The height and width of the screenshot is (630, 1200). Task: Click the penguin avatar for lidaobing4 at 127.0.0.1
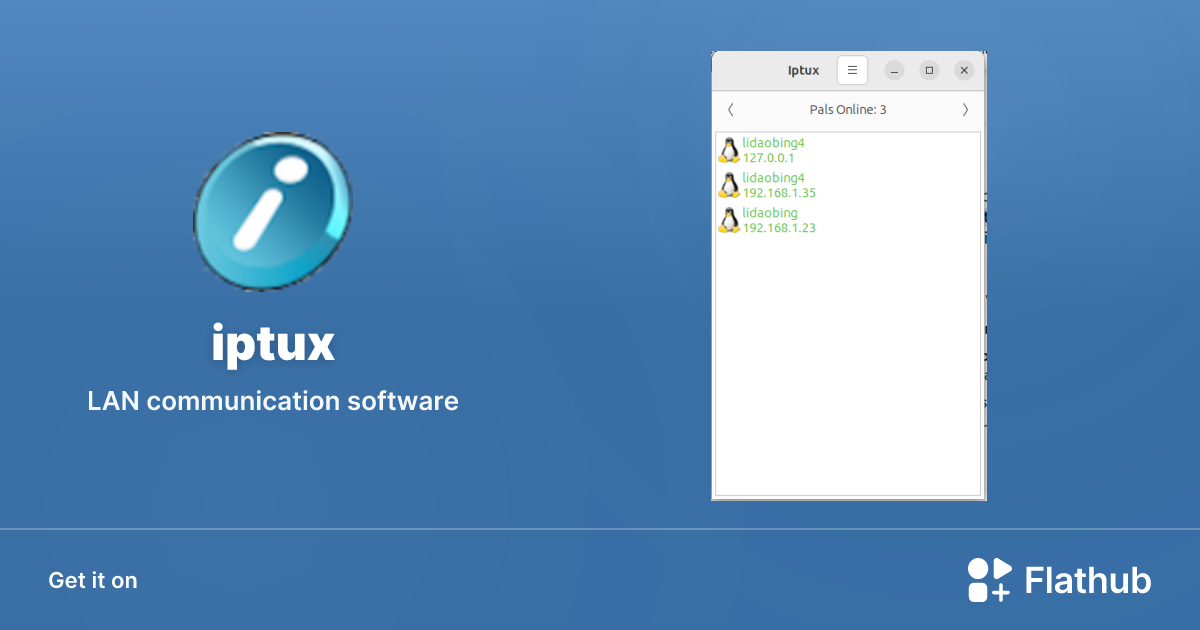728,150
